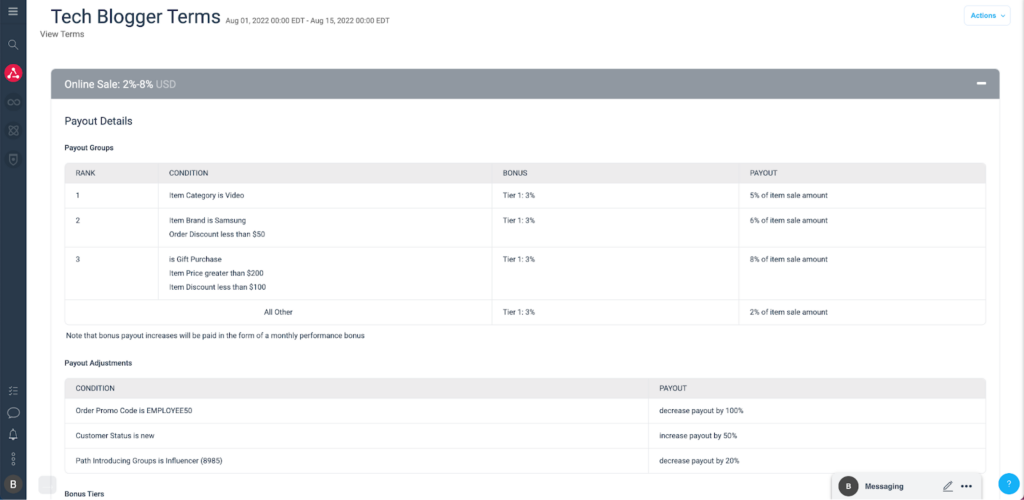This screenshot has width=1024, height=500.
Task: Click the vertical dots sidebar icon
Action: click(x=13, y=459)
